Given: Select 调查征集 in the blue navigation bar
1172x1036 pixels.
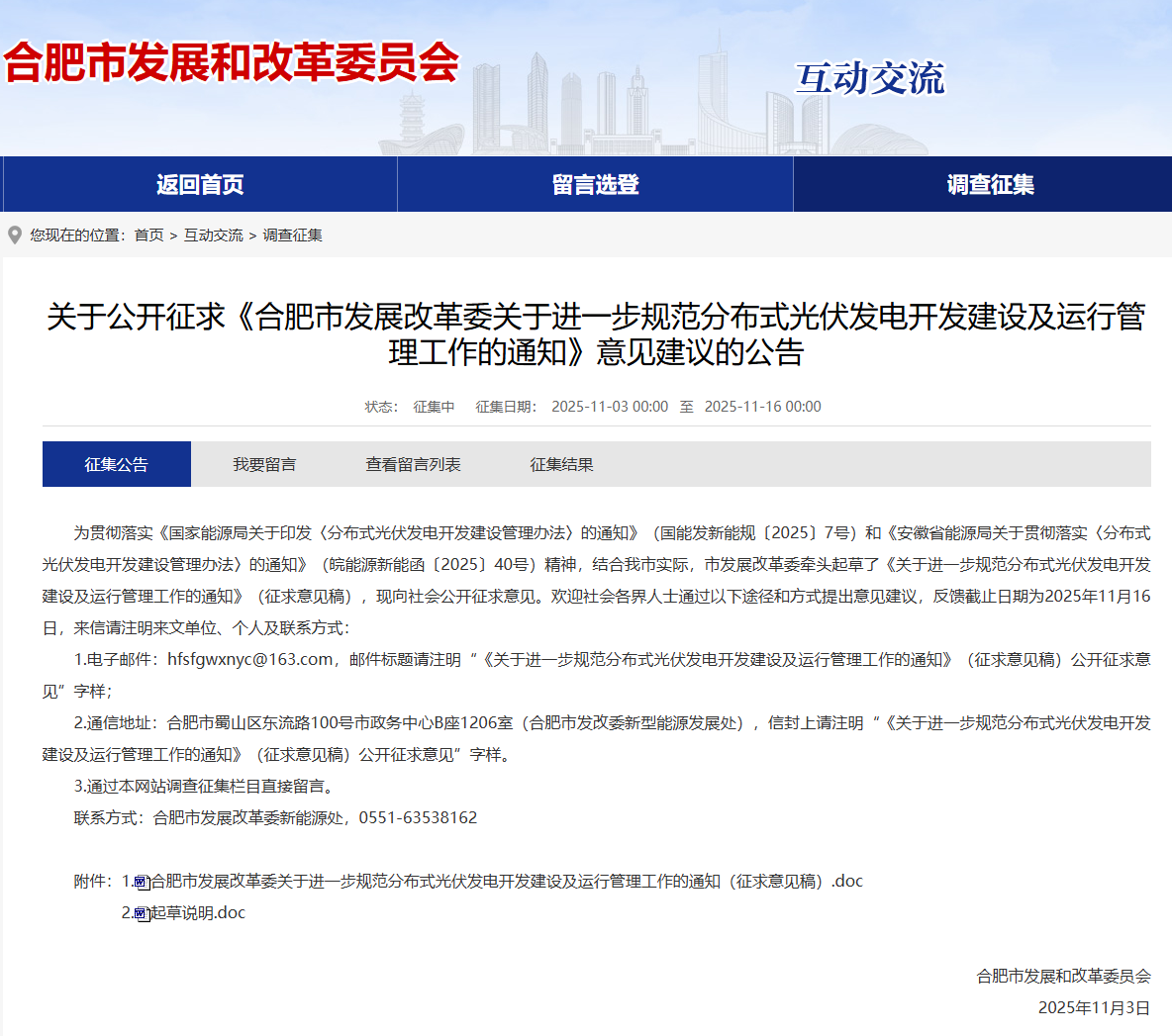Looking at the screenshot, I should 990,184.
